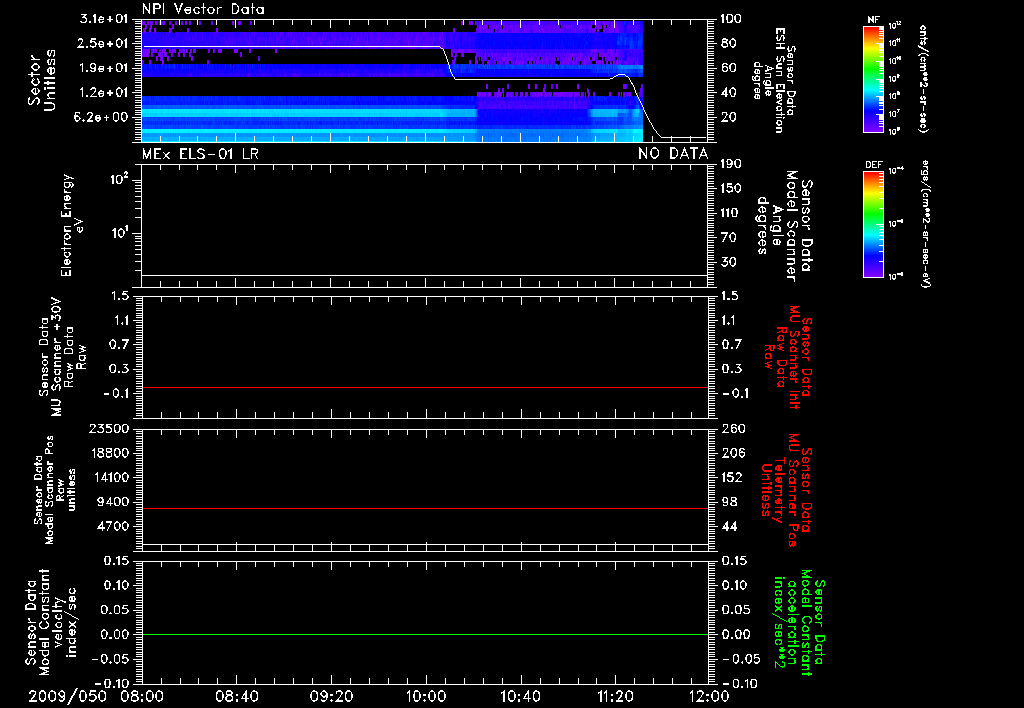The width and height of the screenshot is (1024, 708).
Task: Click the green line in velocity plot
Action: [x=425, y=634]
